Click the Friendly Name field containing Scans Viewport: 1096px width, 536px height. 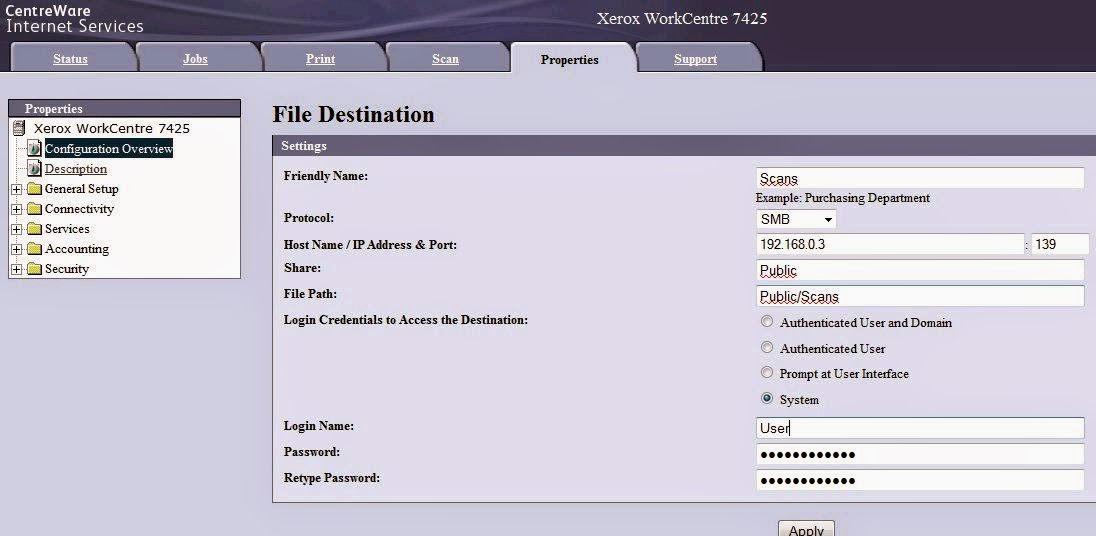coord(920,178)
